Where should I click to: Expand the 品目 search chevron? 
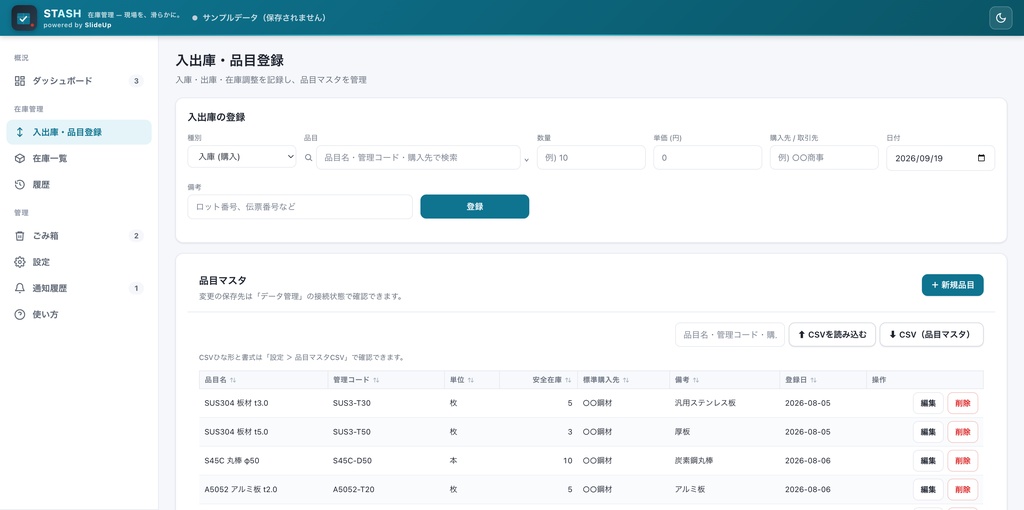pyautogui.click(x=526, y=159)
